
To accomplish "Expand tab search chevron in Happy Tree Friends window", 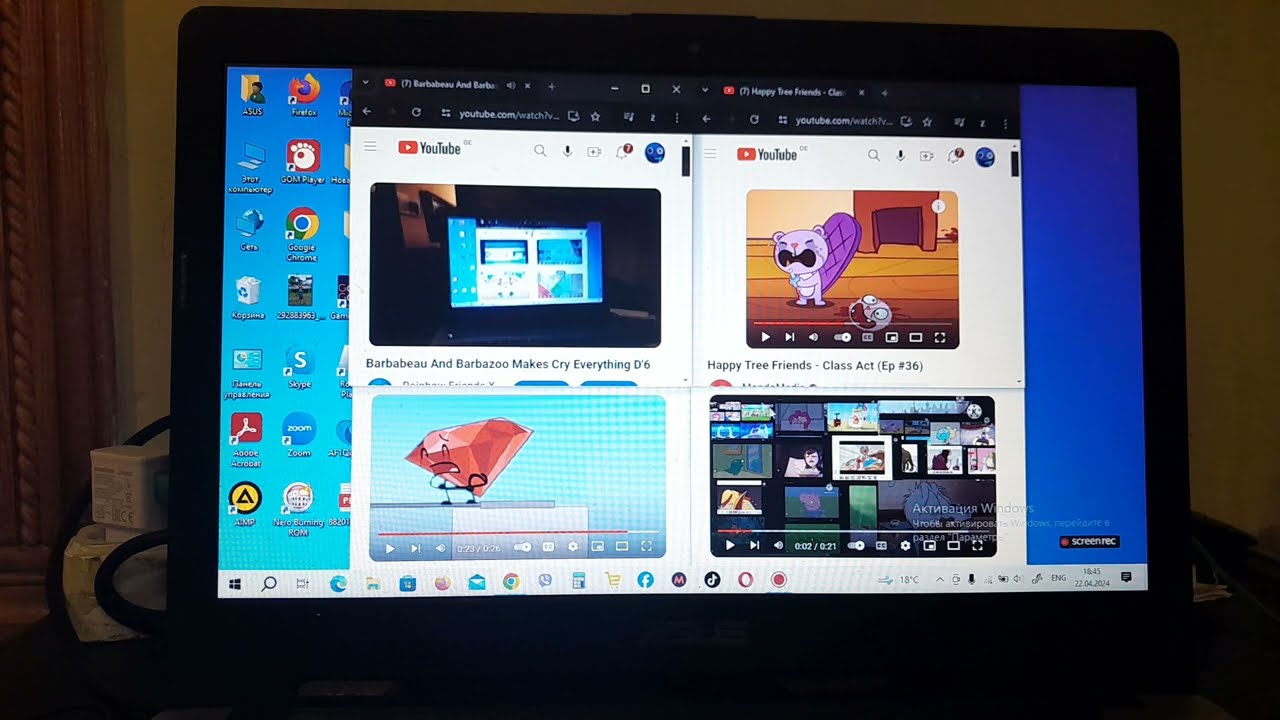I will tap(706, 92).
